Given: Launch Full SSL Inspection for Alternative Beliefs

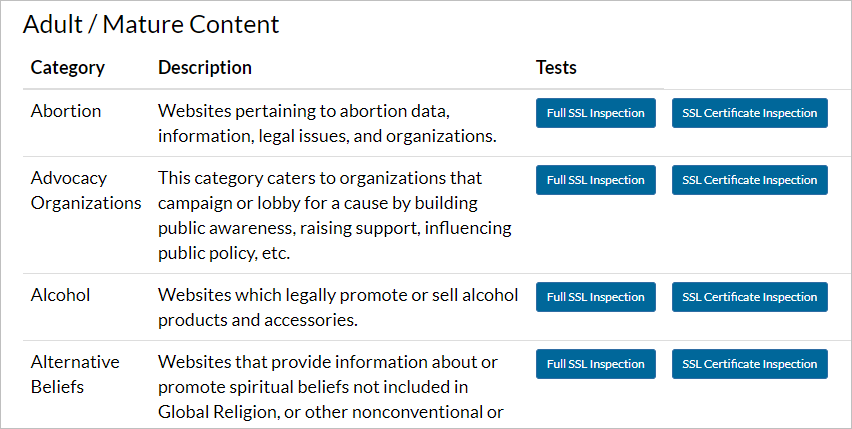Looking at the screenshot, I should (596, 364).
